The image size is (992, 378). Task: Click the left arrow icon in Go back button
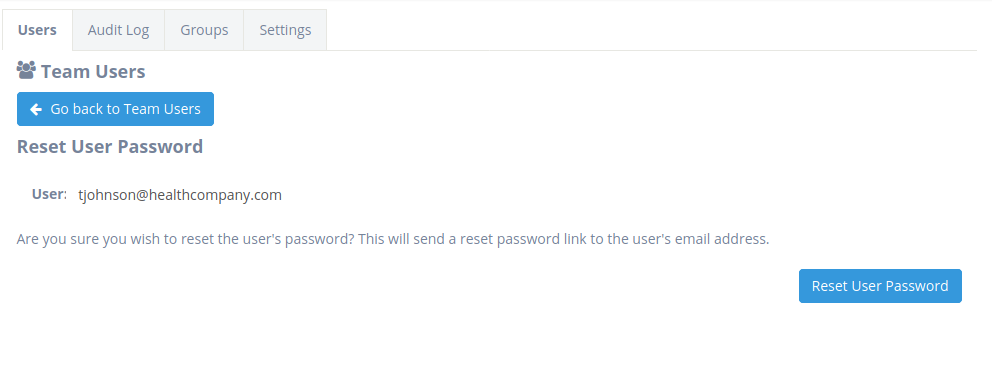[x=35, y=109]
